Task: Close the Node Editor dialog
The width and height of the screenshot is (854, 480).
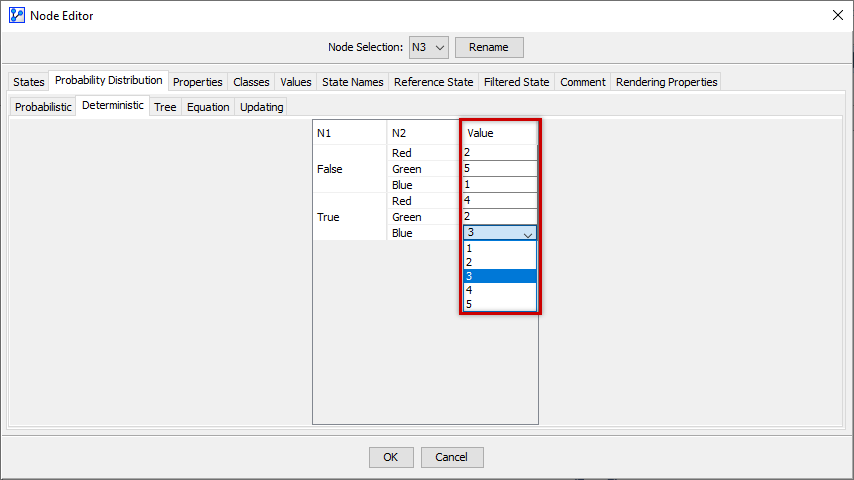Action: click(837, 16)
